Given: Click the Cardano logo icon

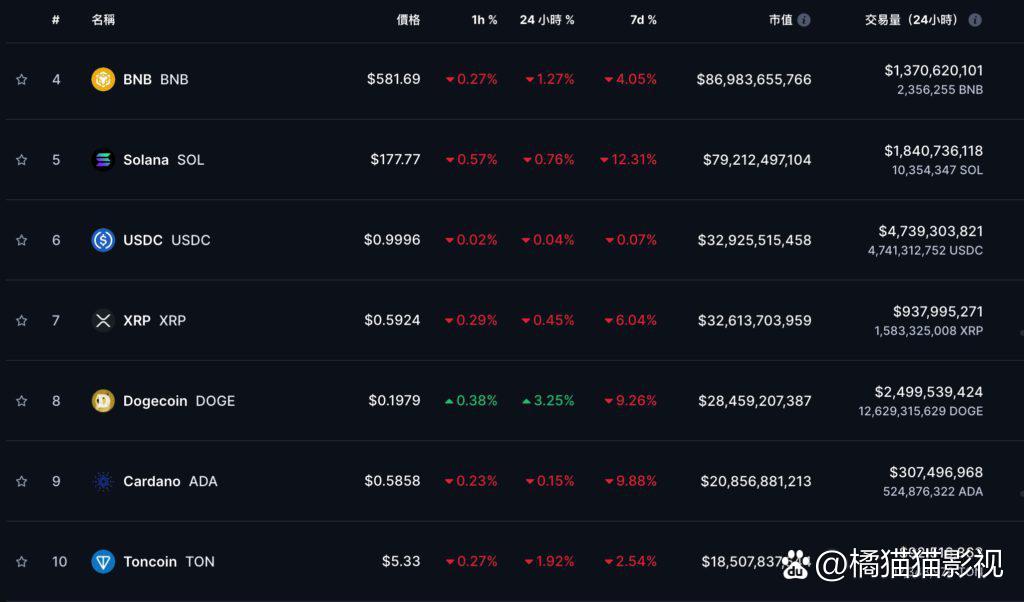Looking at the screenshot, I should pos(103,481).
